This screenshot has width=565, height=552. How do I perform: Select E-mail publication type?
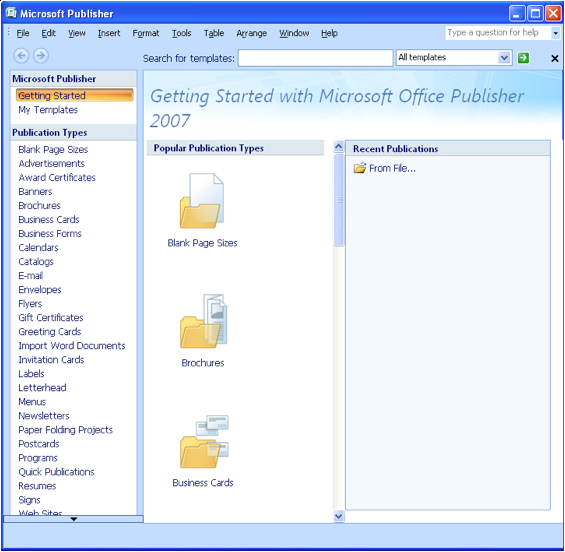[x=31, y=276]
